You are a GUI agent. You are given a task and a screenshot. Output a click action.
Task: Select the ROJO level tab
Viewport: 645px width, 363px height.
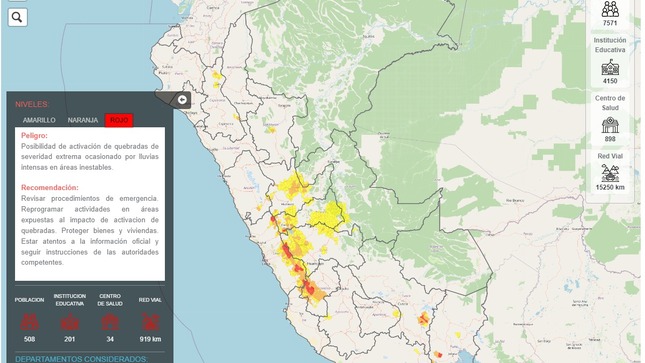click(x=119, y=120)
